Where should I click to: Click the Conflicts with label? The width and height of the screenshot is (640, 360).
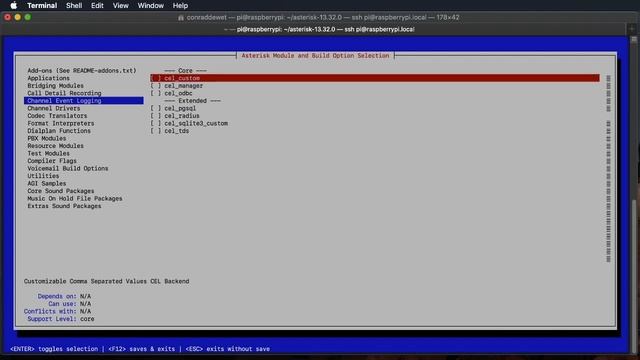point(50,311)
